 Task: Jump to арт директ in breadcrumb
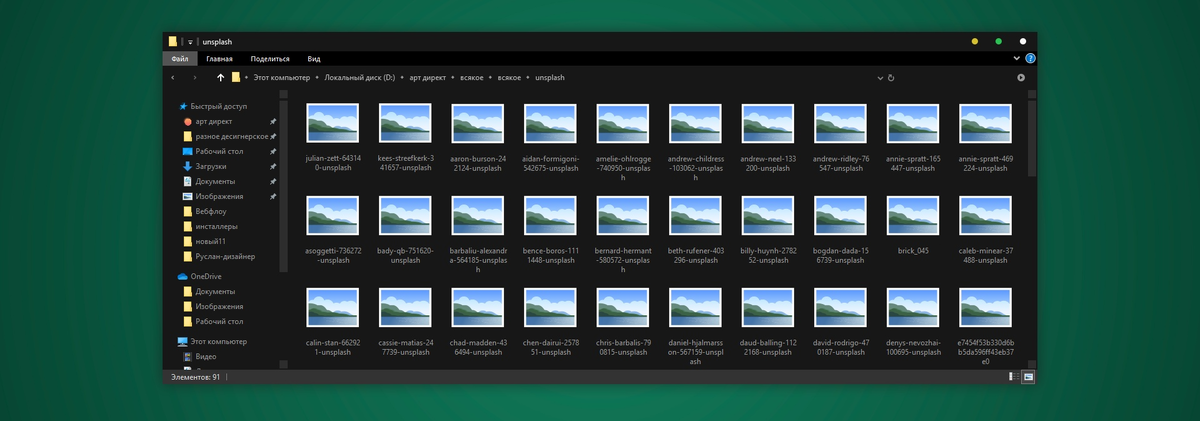(428, 77)
